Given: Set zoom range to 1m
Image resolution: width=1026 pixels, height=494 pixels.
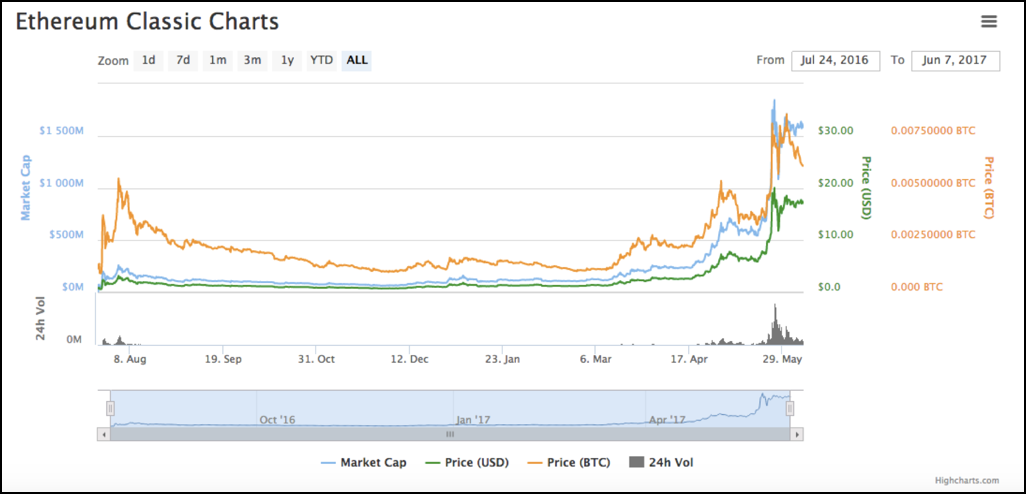Looking at the screenshot, I should click(218, 60).
